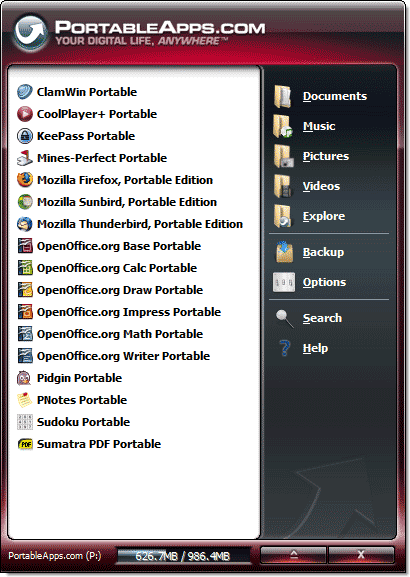Click the OpenOffice.org Base icon
Viewport: 410px width, 577px height.
click(25, 246)
